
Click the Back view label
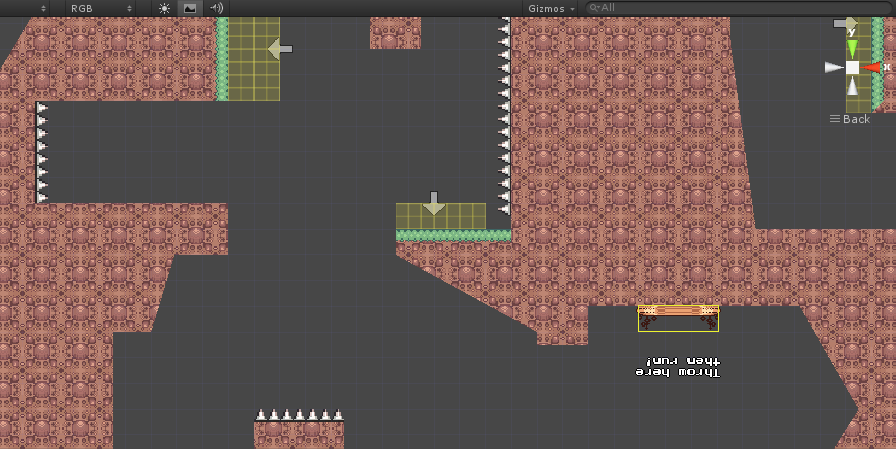(850, 119)
